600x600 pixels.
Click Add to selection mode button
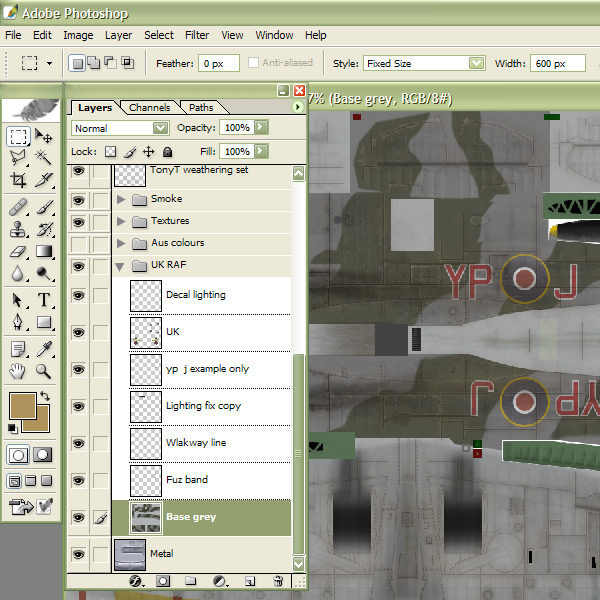click(94, 63)
